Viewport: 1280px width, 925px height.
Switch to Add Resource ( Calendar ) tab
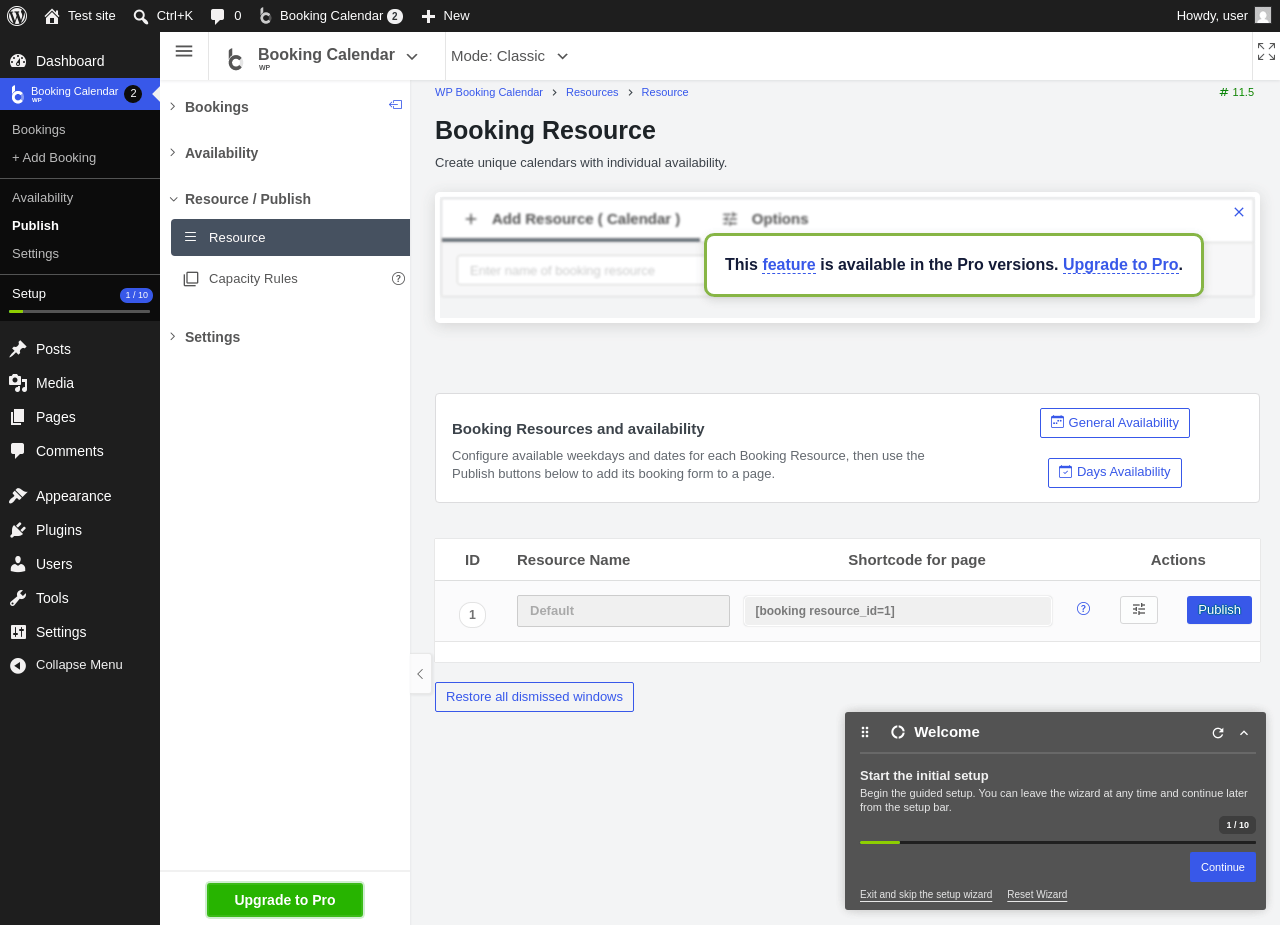pyautogui.click(x=572, y=219)
